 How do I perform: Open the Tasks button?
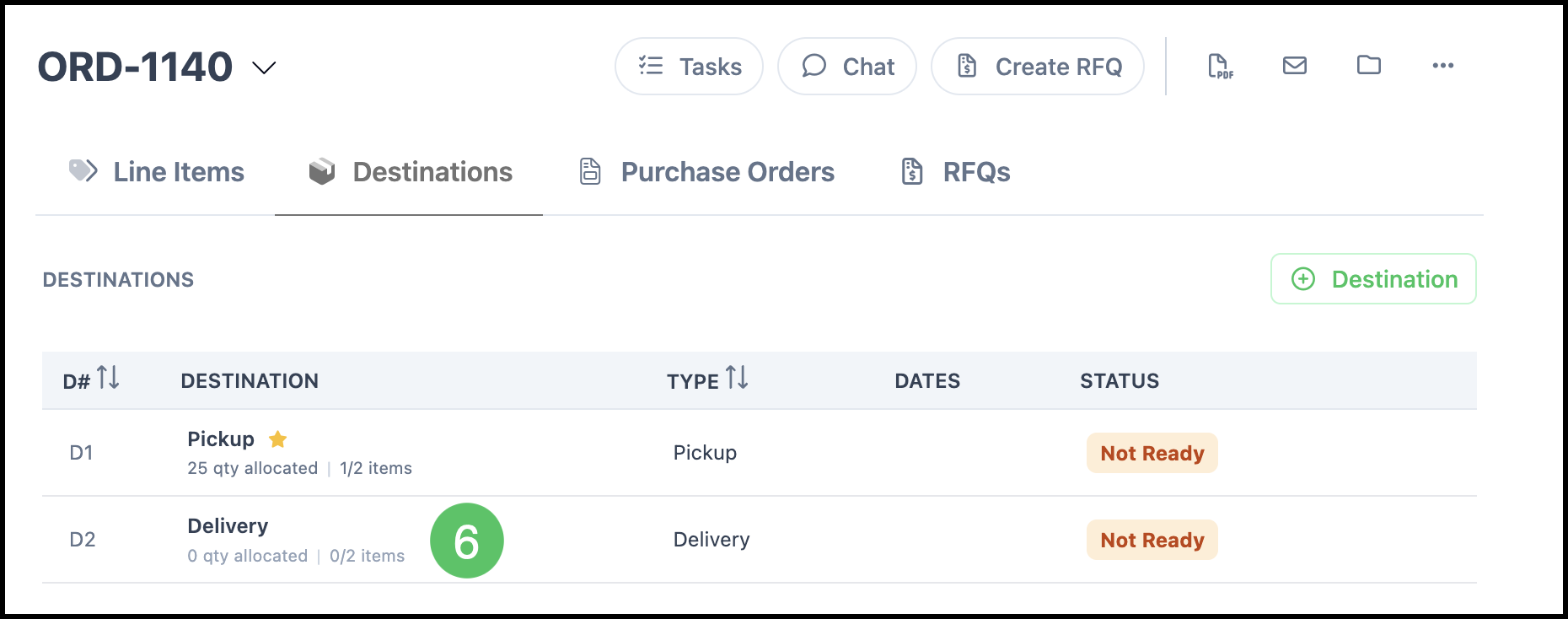pyautogui.click(x=689, y=66)
